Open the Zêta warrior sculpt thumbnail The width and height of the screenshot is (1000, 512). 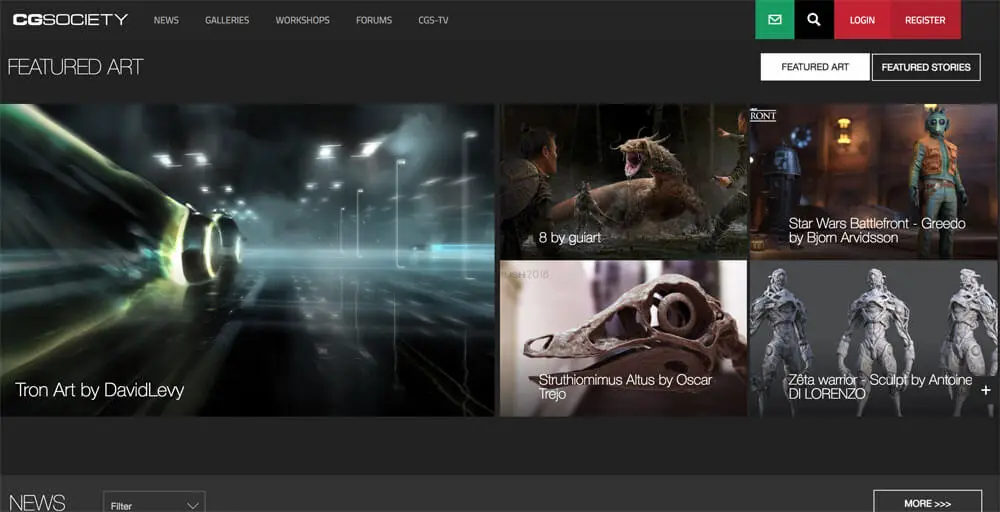click(874, 339)
